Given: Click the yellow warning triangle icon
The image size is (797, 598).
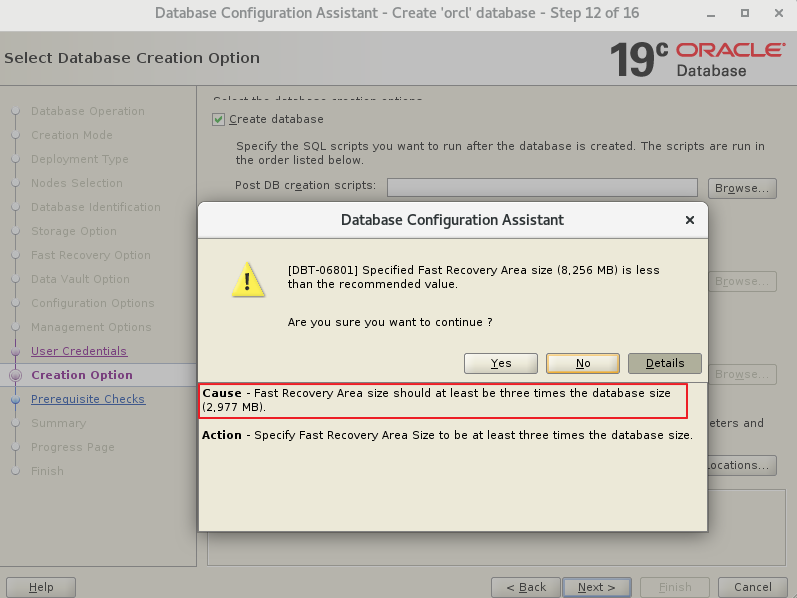Looking at the screenshot, I should [x=248, y=280].
